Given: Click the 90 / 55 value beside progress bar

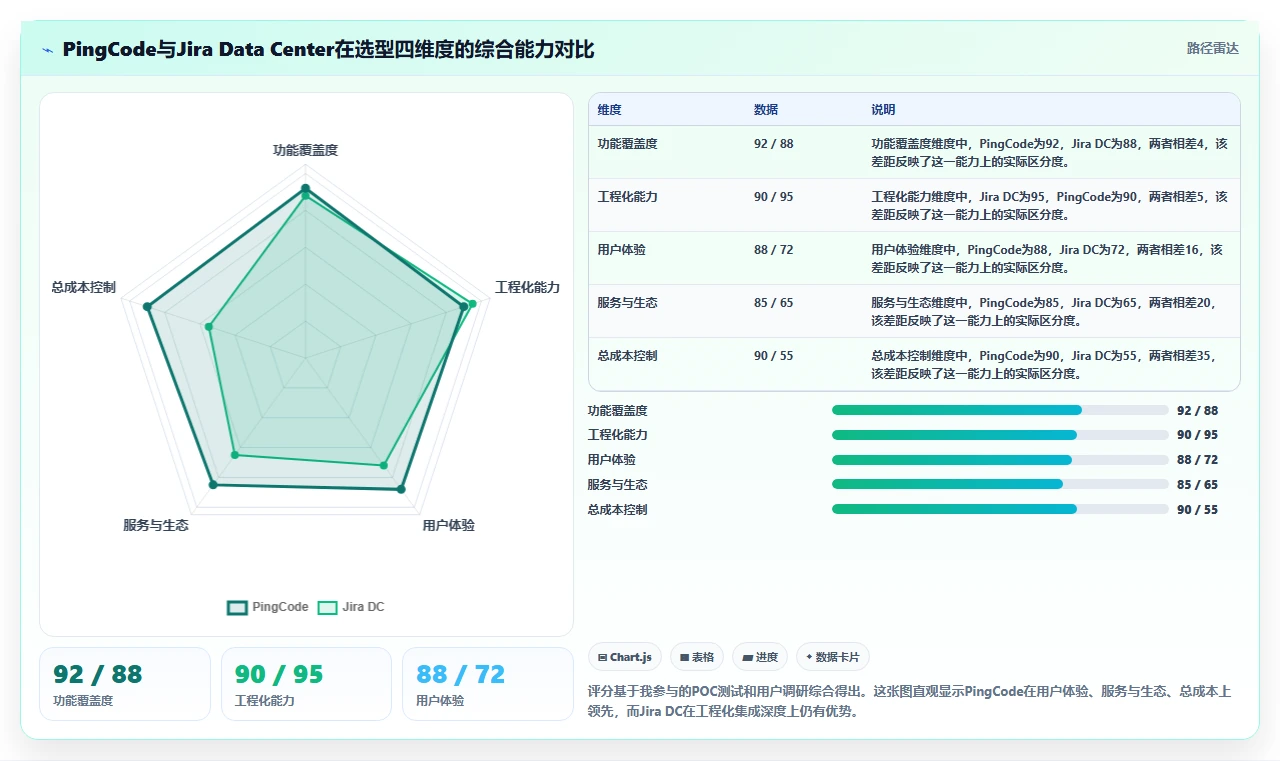Looking at the screenshot, I should coord(1198,510).
